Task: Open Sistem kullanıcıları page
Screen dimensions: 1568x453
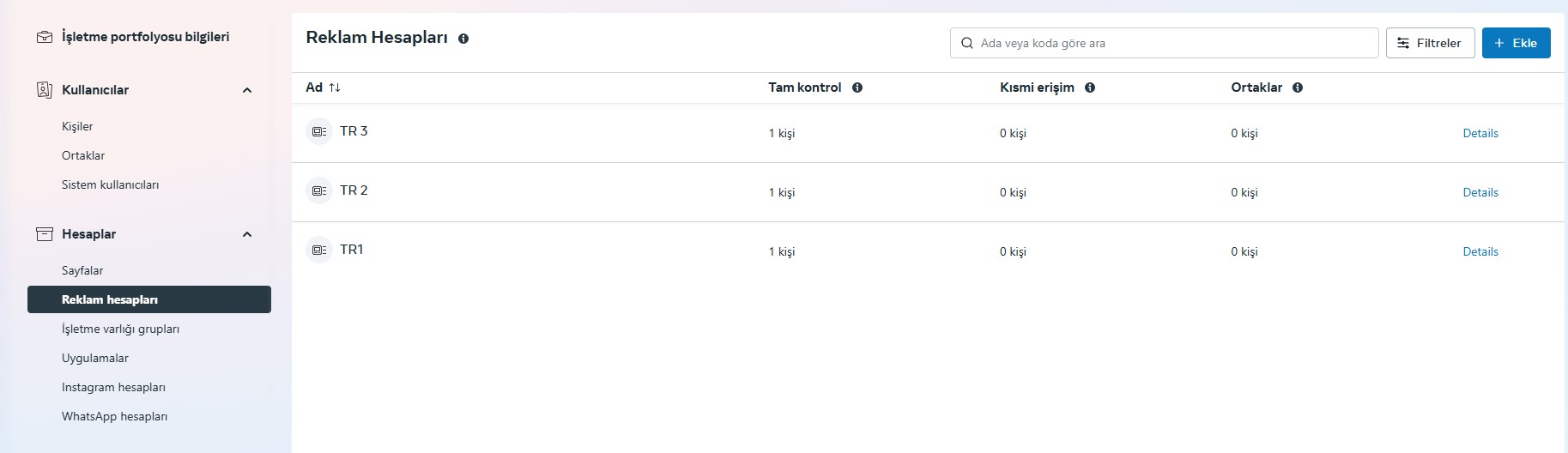Action: point(110,184)
